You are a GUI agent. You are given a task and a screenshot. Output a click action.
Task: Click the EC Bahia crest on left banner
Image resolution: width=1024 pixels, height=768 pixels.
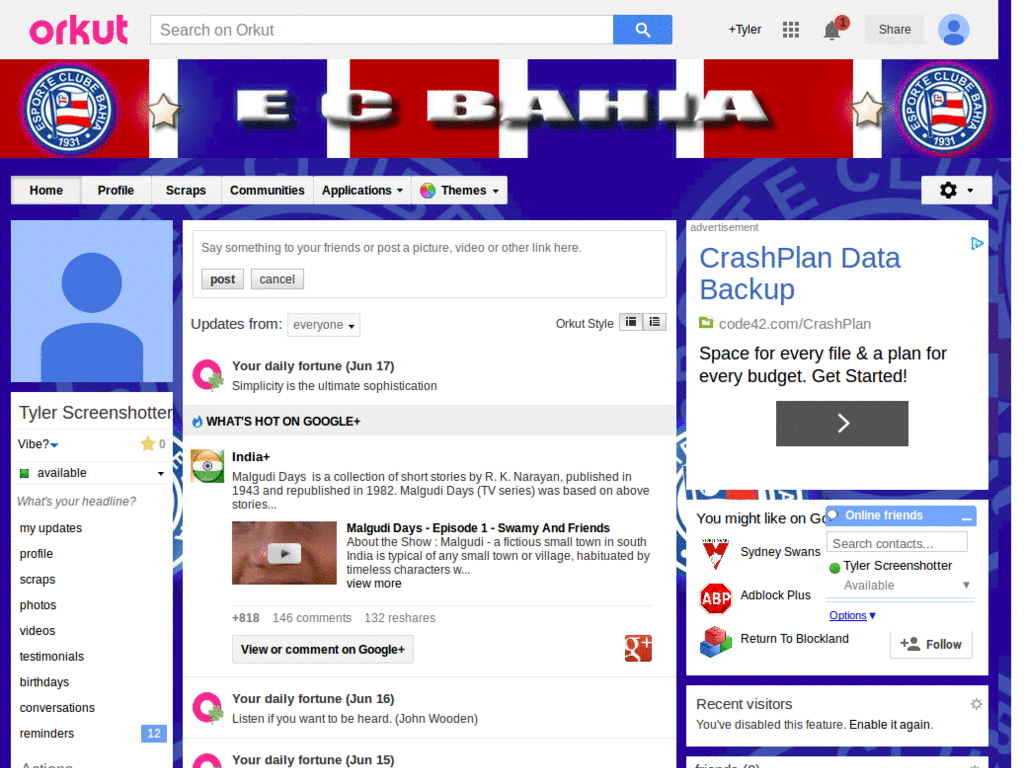coord(68,109)
